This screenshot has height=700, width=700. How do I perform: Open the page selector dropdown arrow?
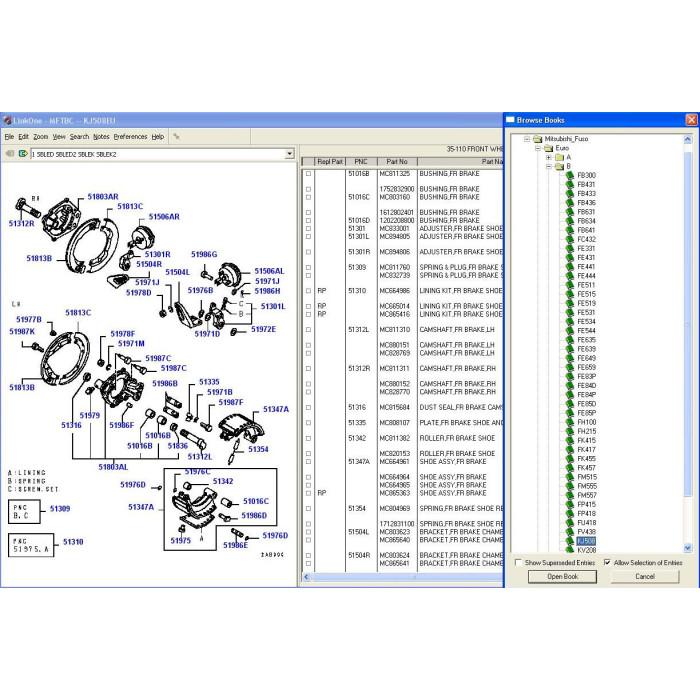(289, 154)
